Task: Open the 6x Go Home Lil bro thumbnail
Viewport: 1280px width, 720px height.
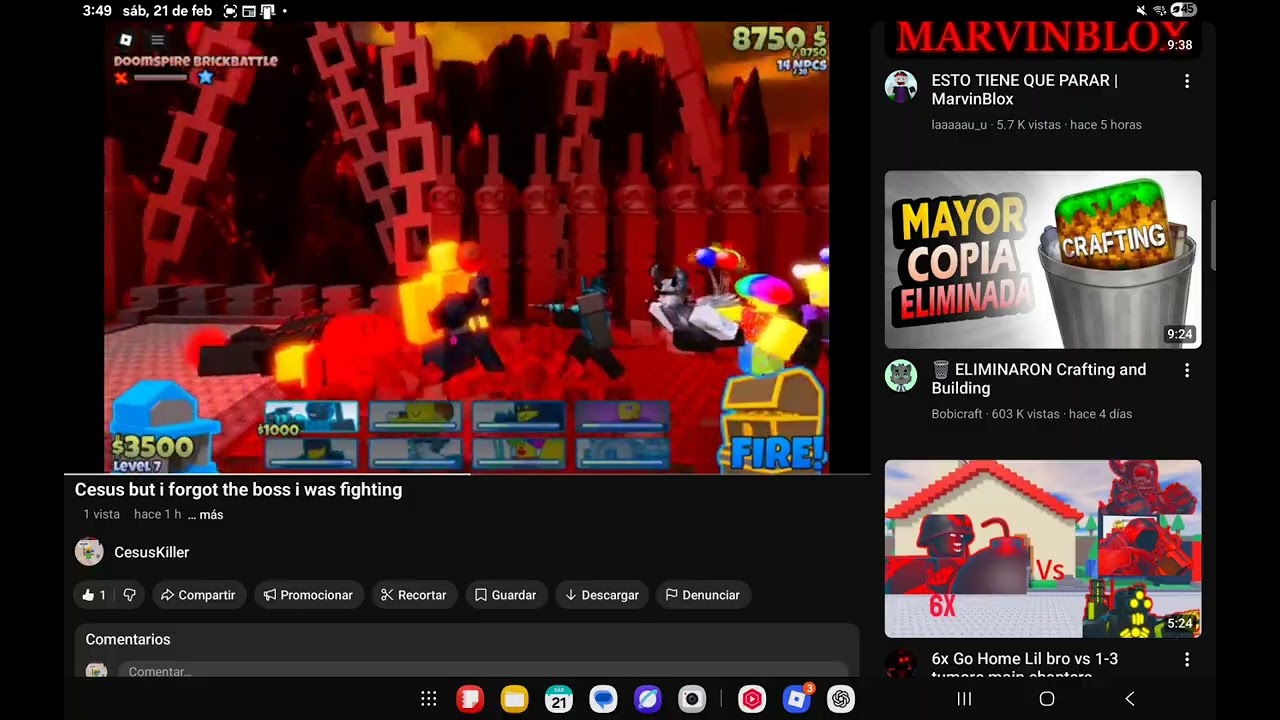Action: click(1043, 549)
